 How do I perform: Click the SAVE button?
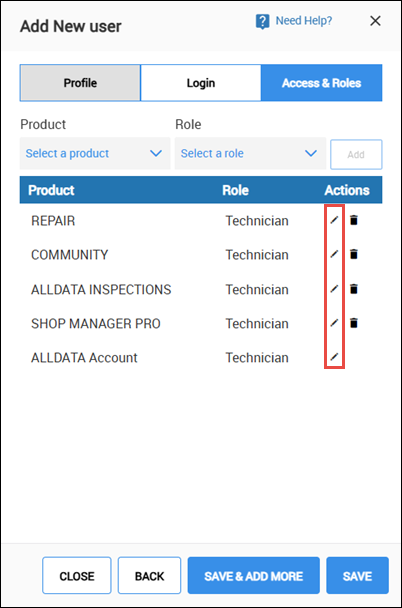pyautogui.click(x=357, y=576)
